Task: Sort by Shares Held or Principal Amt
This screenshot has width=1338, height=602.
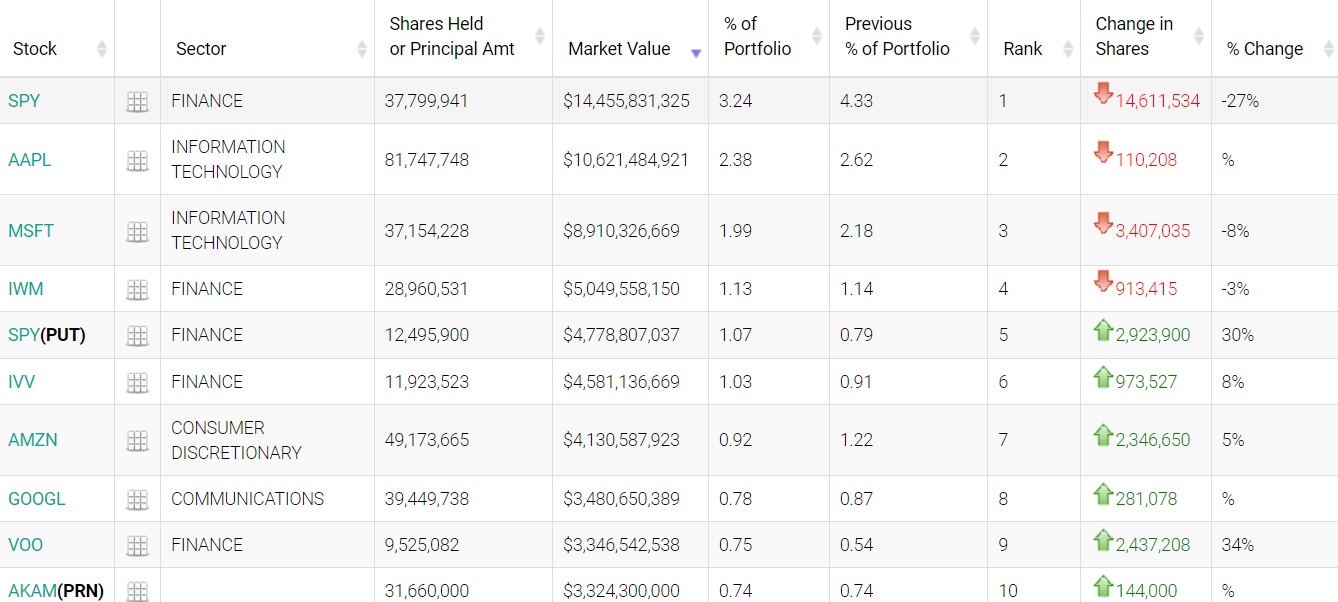Action: coord(452,37)
